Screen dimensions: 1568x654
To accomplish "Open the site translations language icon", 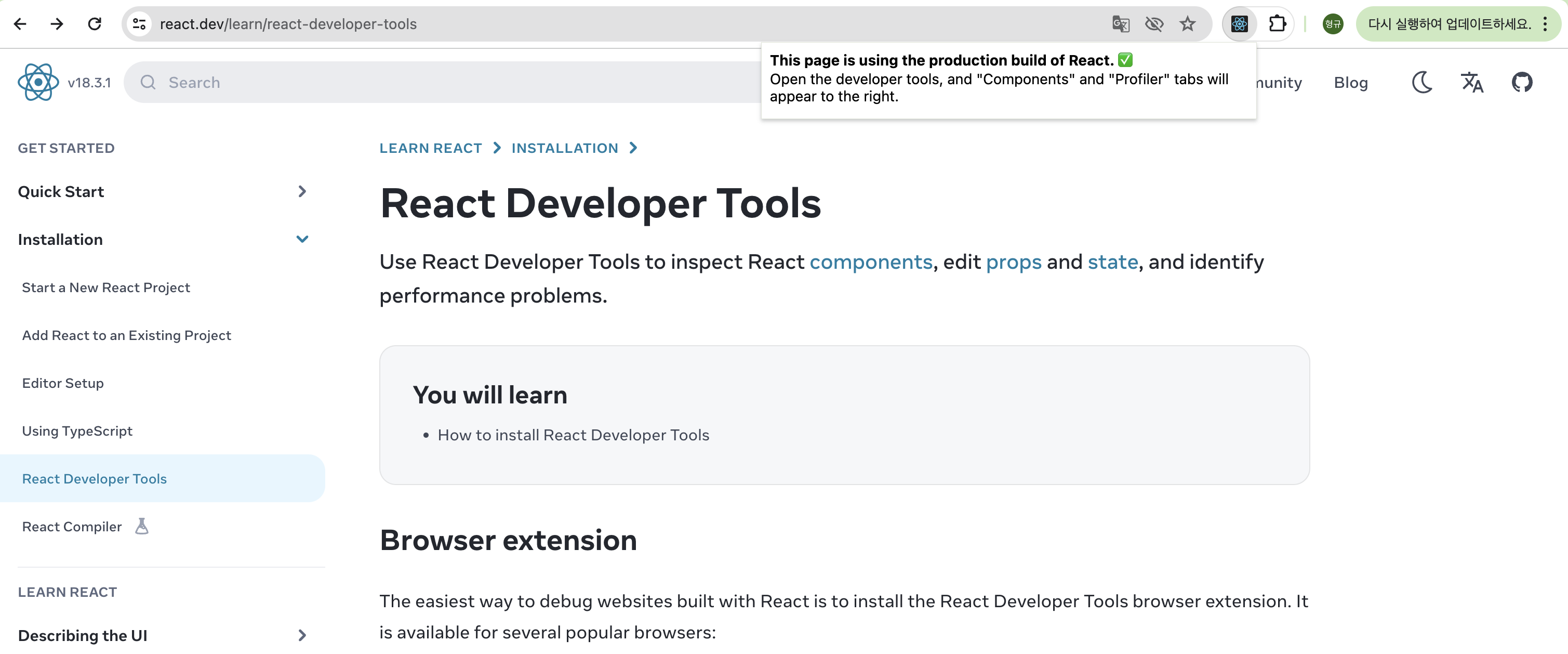I will [1472, 82].
